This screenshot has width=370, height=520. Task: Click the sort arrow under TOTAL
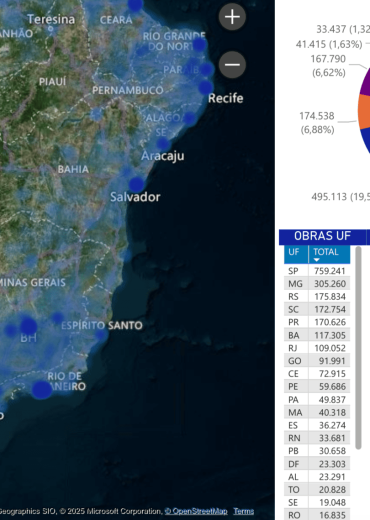click(316, 260)
